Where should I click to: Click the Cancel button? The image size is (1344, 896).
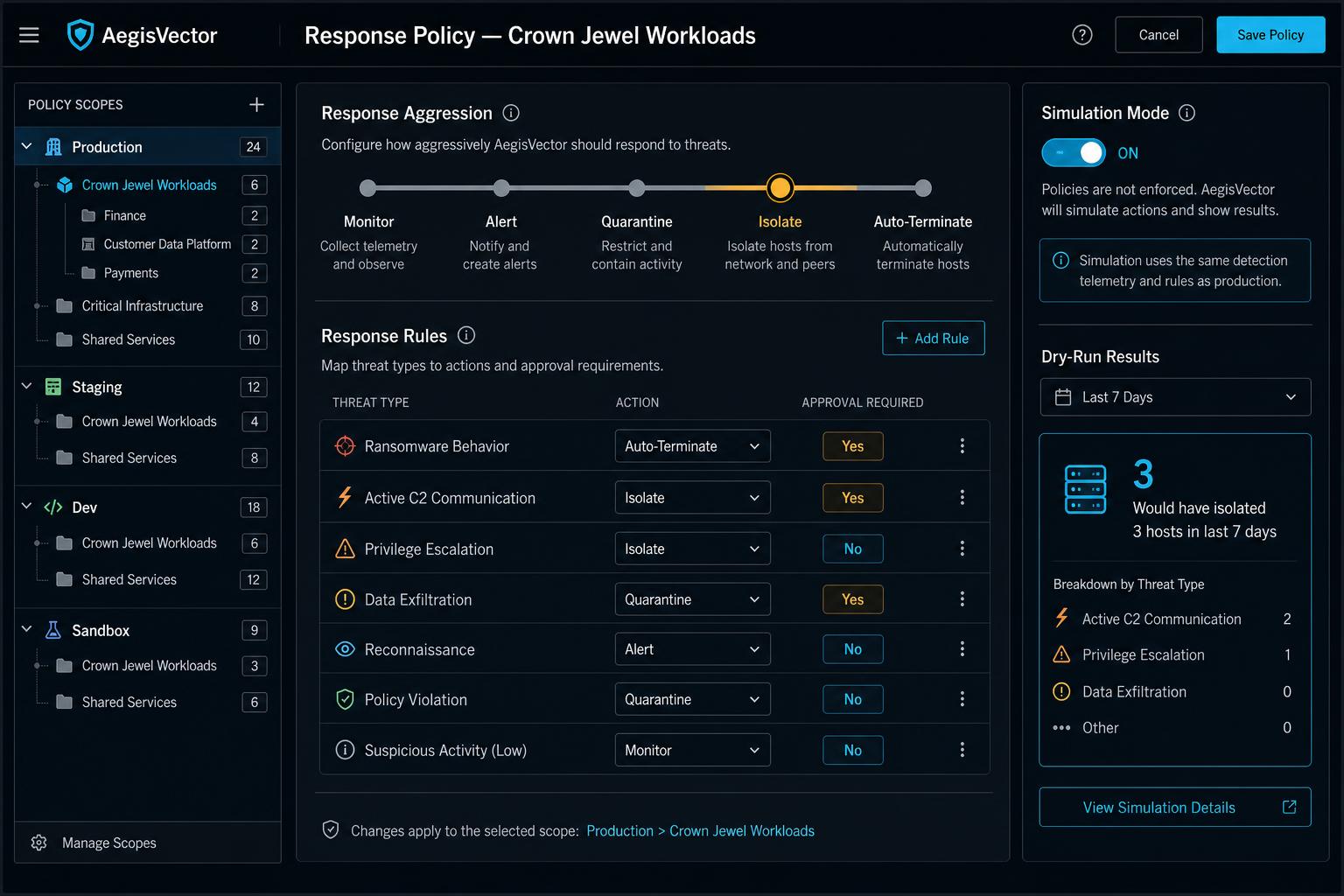(1158, 35)
